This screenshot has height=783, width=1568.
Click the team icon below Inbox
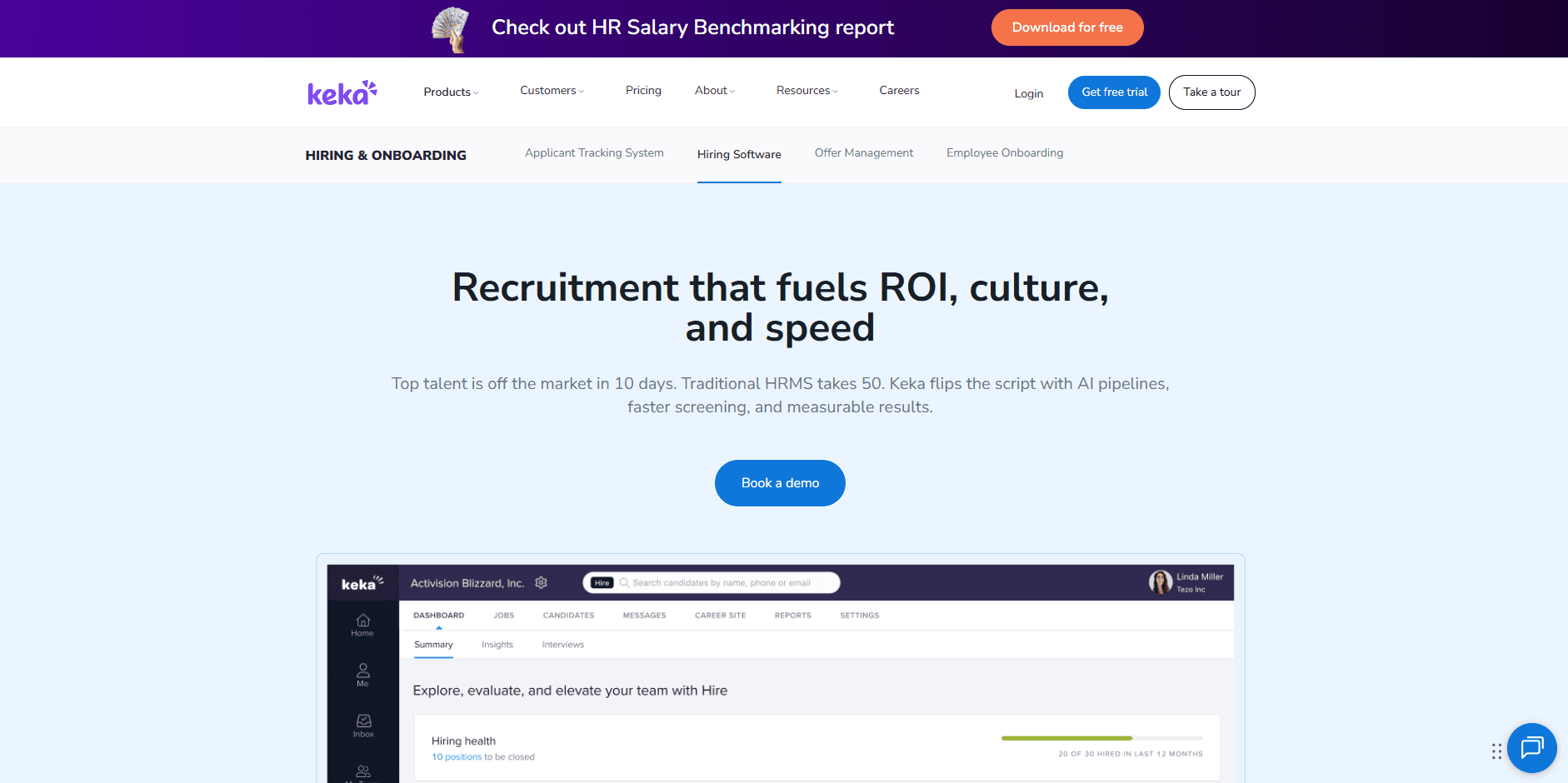pos(363,772)
